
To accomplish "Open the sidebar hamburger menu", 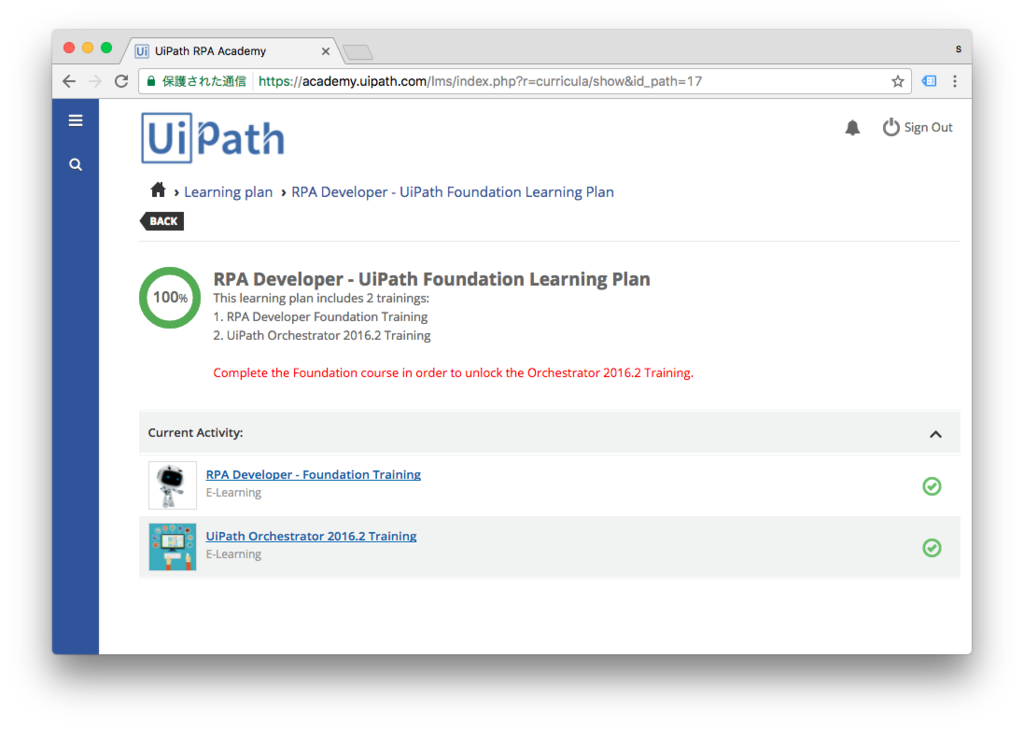I will tap(75, 120).
